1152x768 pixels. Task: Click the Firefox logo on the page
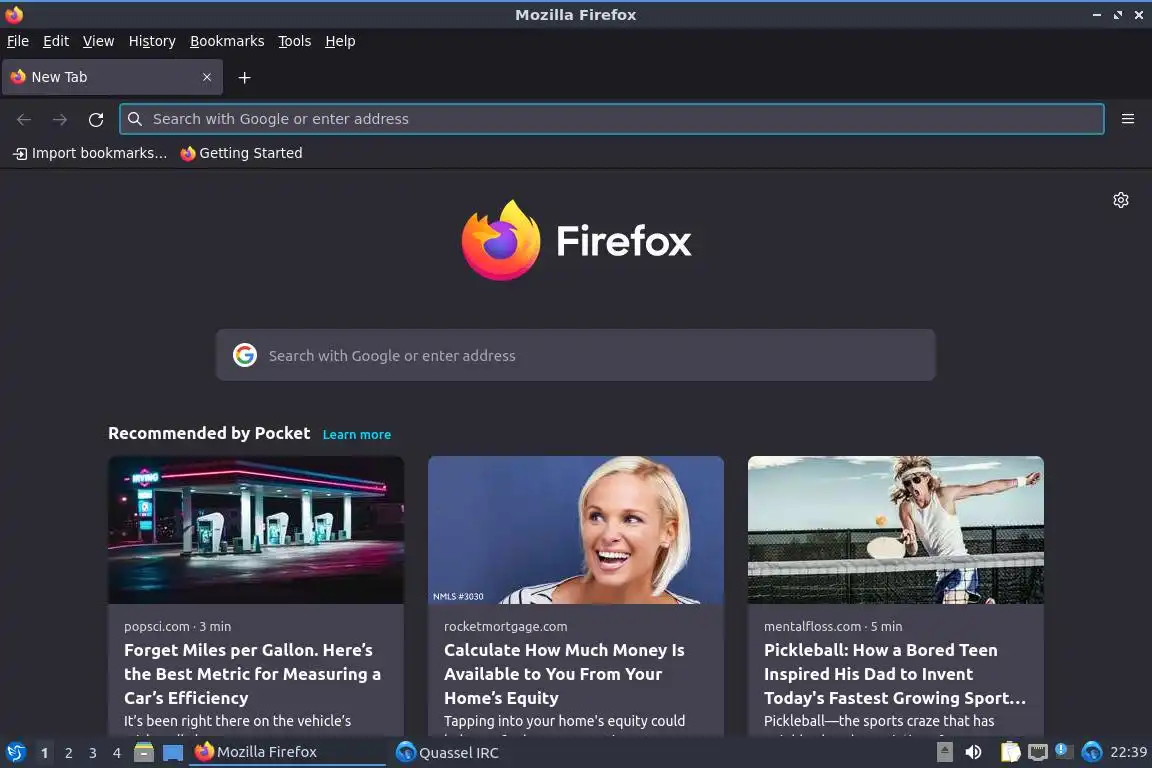coord(576,240)
